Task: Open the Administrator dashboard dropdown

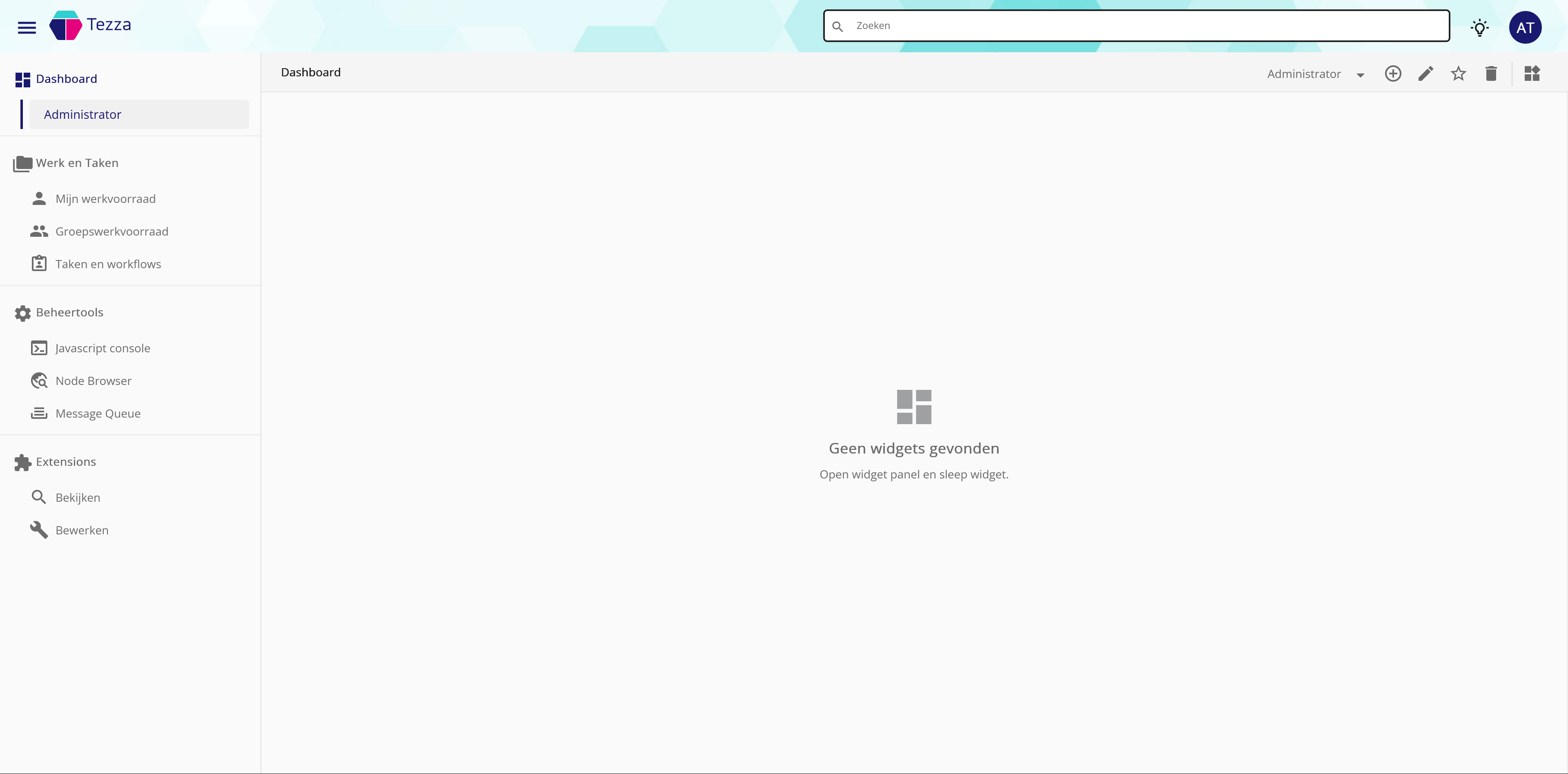Action: [1316, 74]
